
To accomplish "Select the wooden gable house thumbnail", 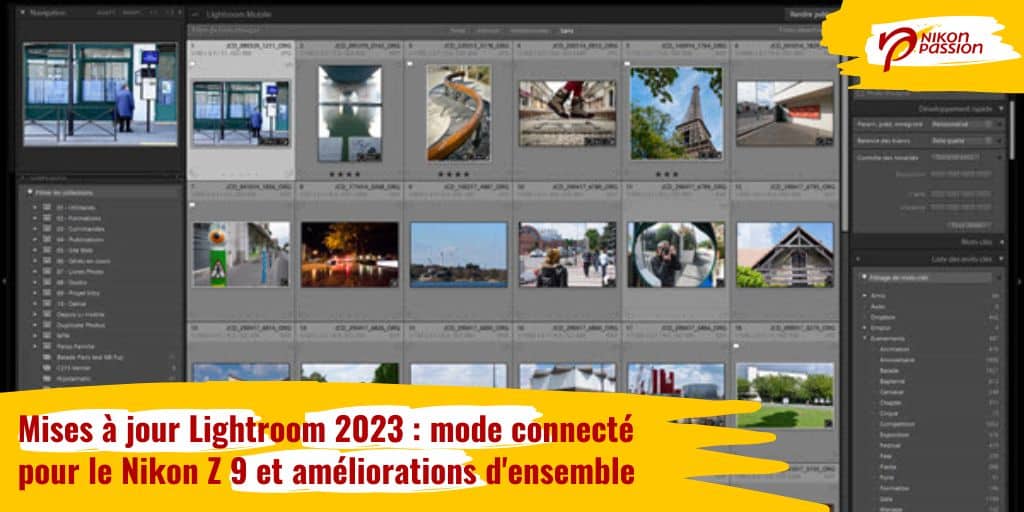I will click(785, 255).
